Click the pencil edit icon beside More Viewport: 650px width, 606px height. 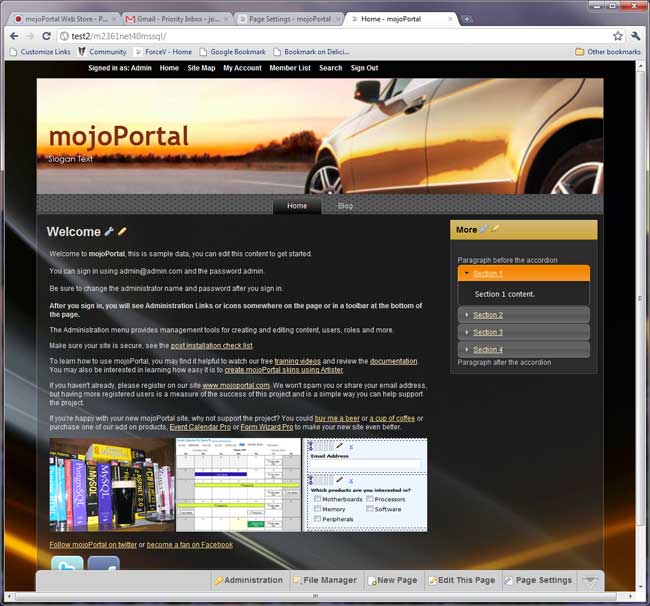point(495,229)
